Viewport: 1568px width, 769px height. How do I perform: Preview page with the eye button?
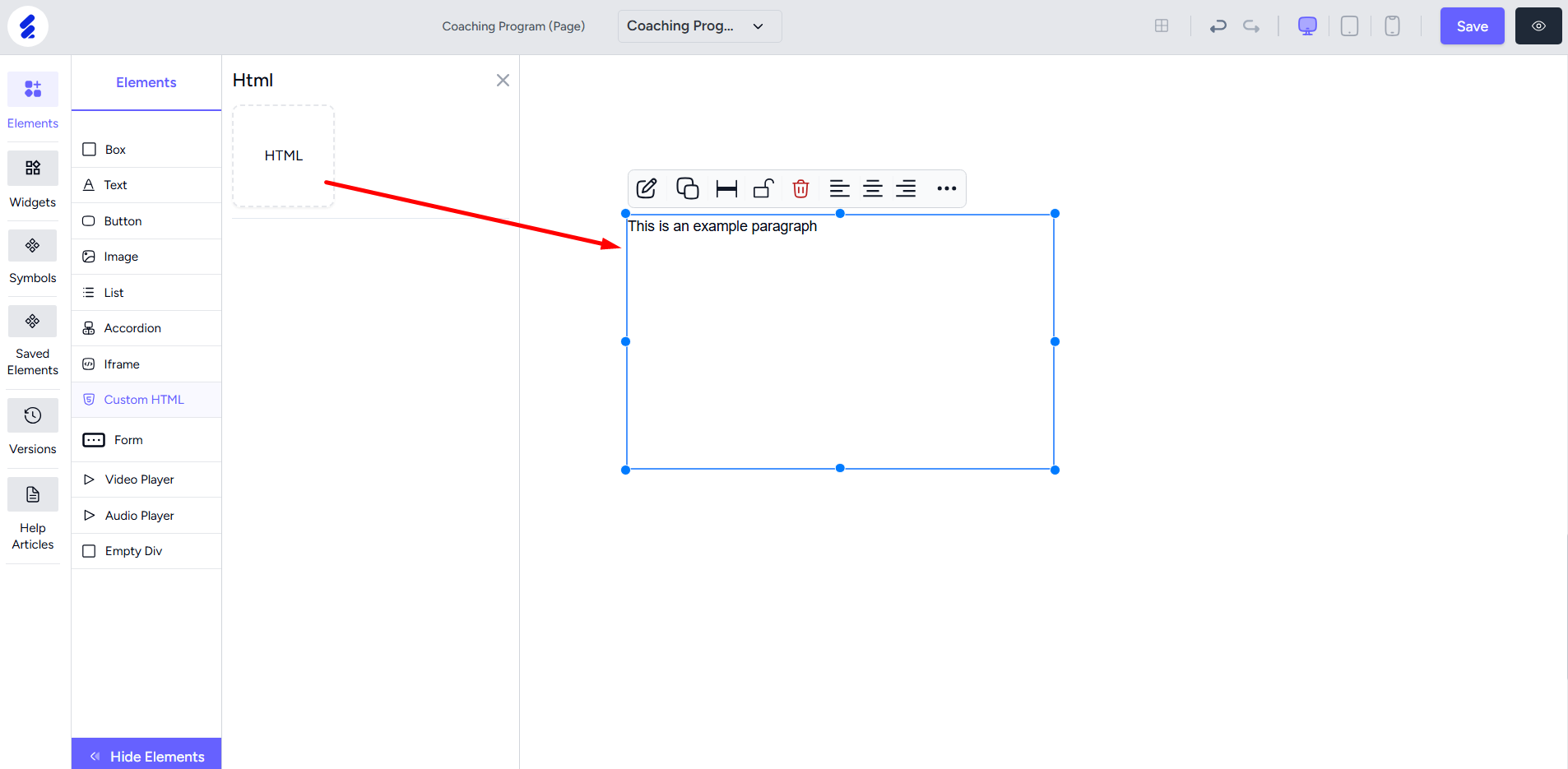tap(1538, 26)
